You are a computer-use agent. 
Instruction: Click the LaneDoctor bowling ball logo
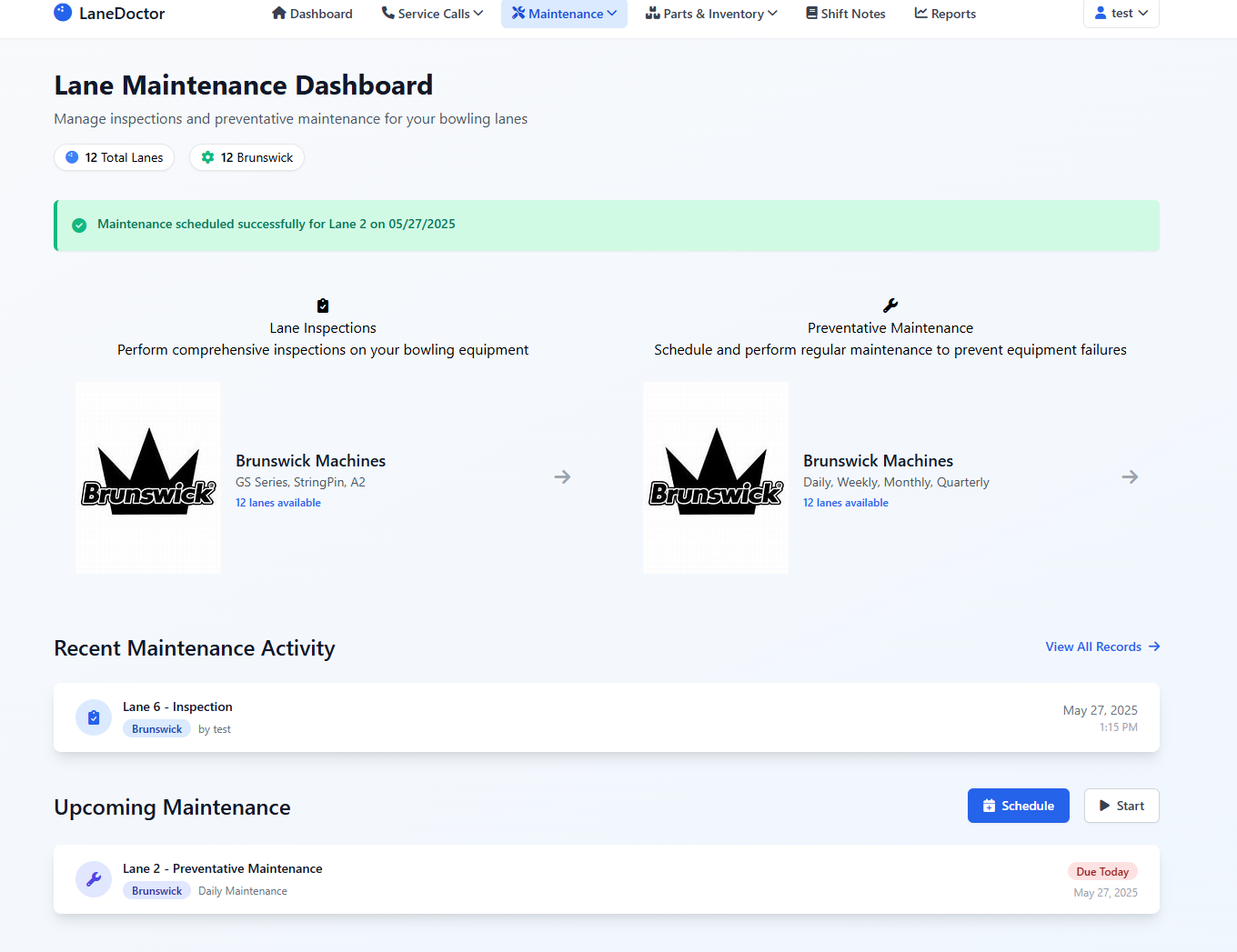(x=63, y=13)
